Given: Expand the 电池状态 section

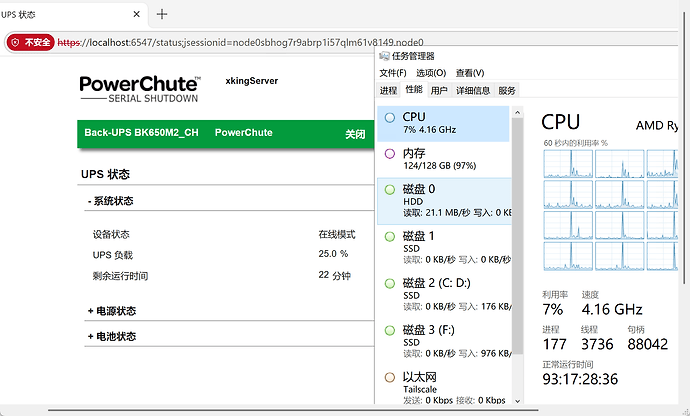Looking at the screenshot, I should click(112, 337).
